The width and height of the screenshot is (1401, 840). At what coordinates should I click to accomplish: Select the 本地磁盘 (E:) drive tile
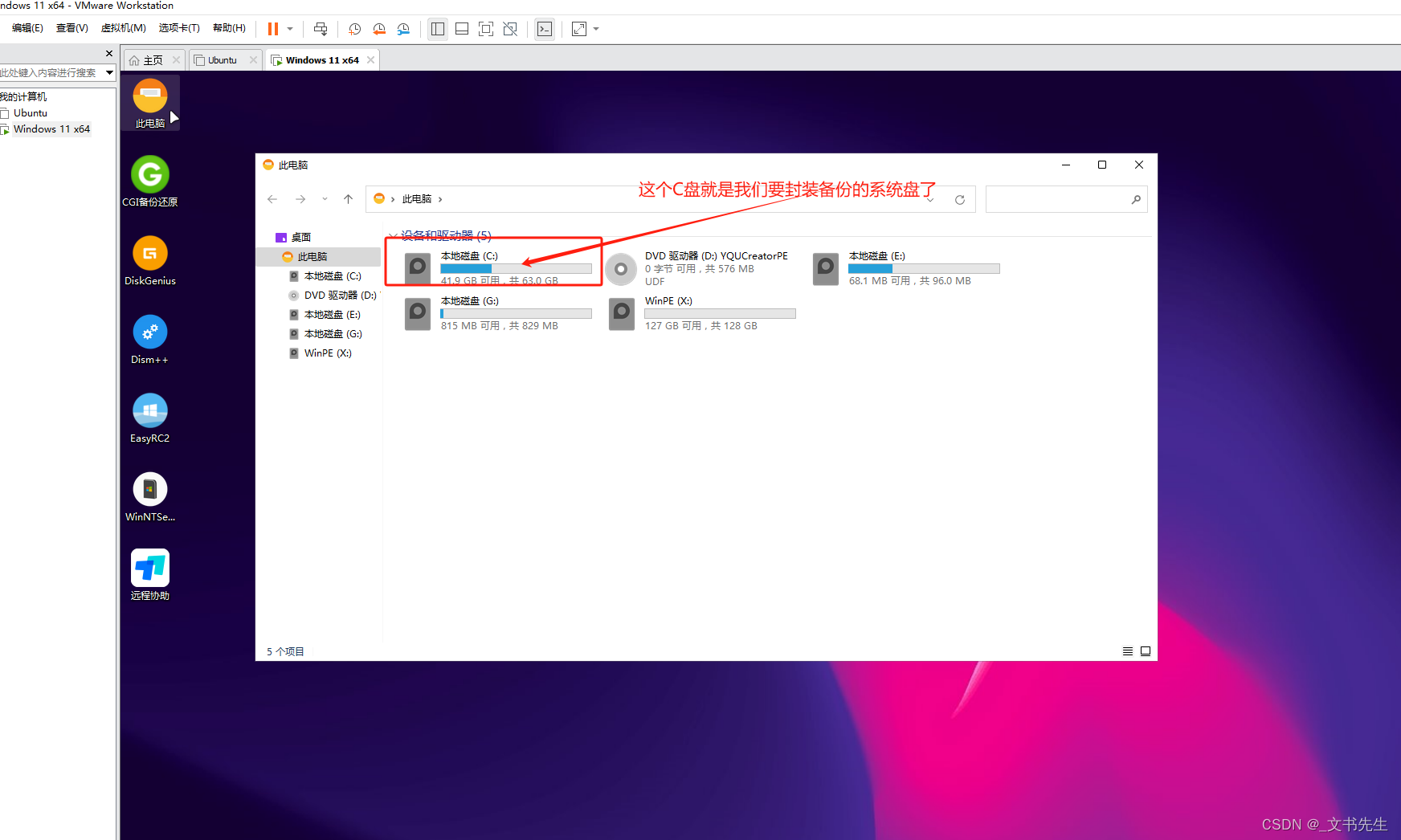(906, 268)
